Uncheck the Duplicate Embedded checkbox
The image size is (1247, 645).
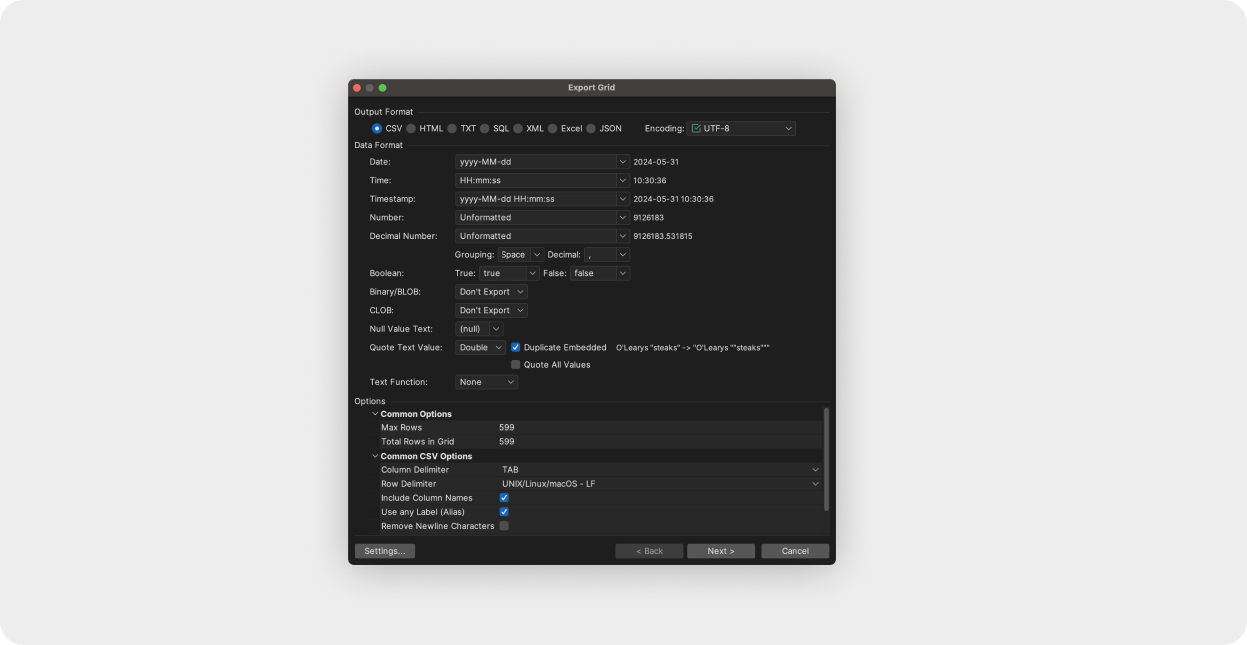click(x=515, y=347)
